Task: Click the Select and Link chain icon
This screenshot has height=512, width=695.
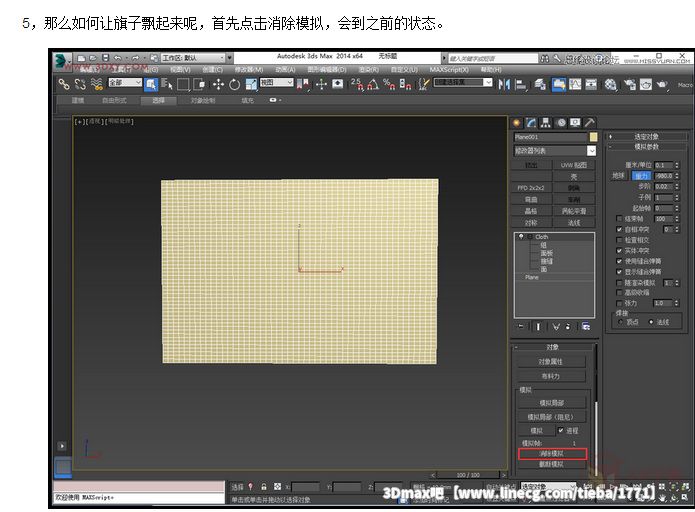Action: tap(64, 84)
